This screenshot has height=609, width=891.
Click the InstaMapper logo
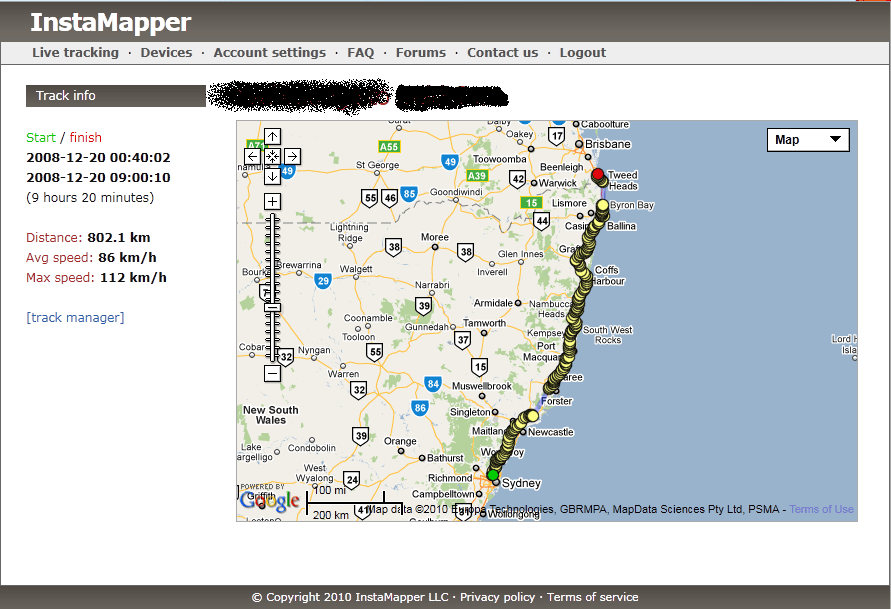(110, 22)
